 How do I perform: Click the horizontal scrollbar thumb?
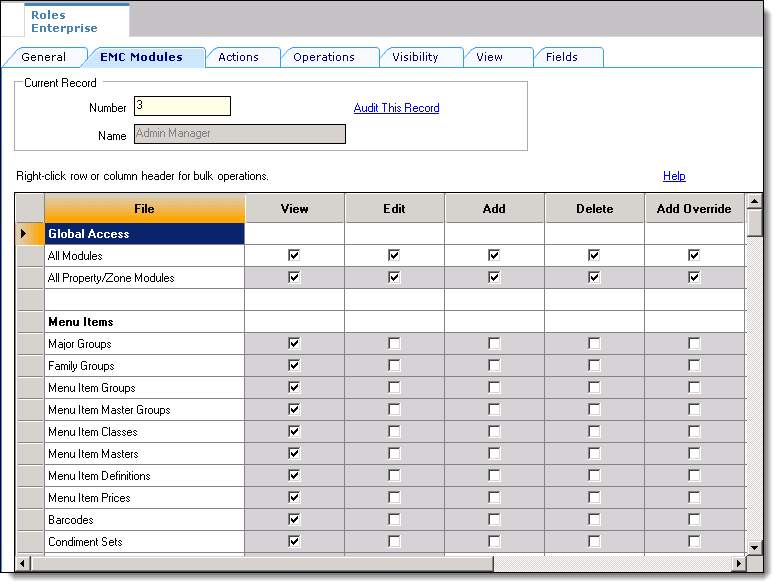pyautogui.click(x=262, y=563)
